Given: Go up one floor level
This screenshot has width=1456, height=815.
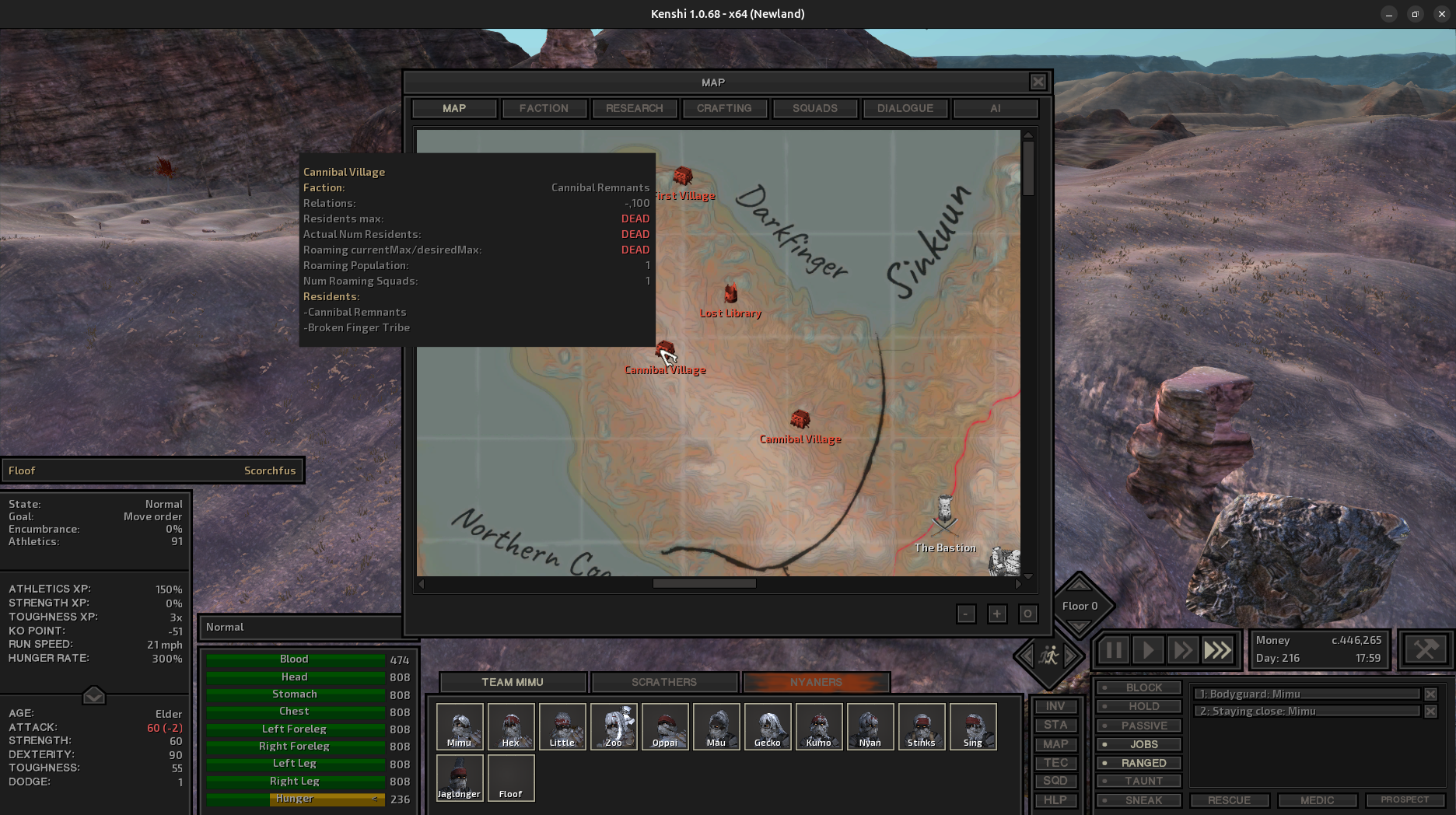Looking at the screenshot, I should point(1079,584).
